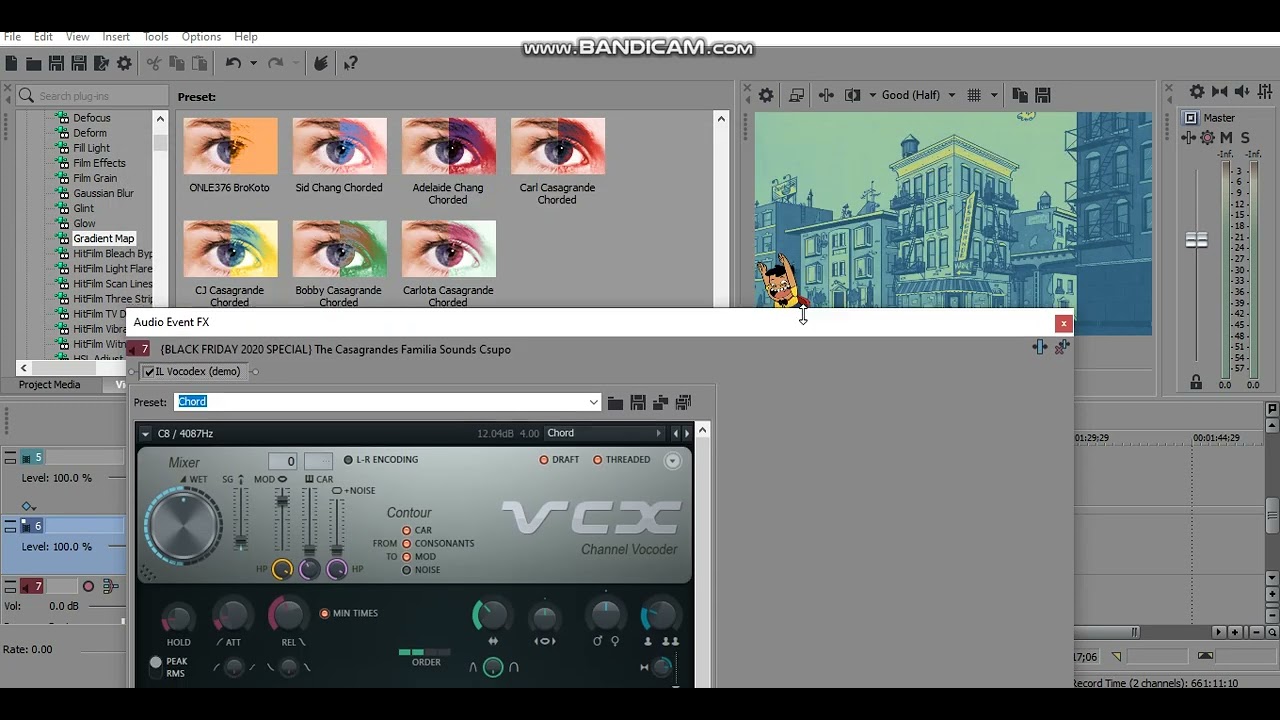The width and height of the screenshot is (1280, 720).
Task: Click the Search plug-ins field
Action: pyautogui.click(x=93, y=96)
